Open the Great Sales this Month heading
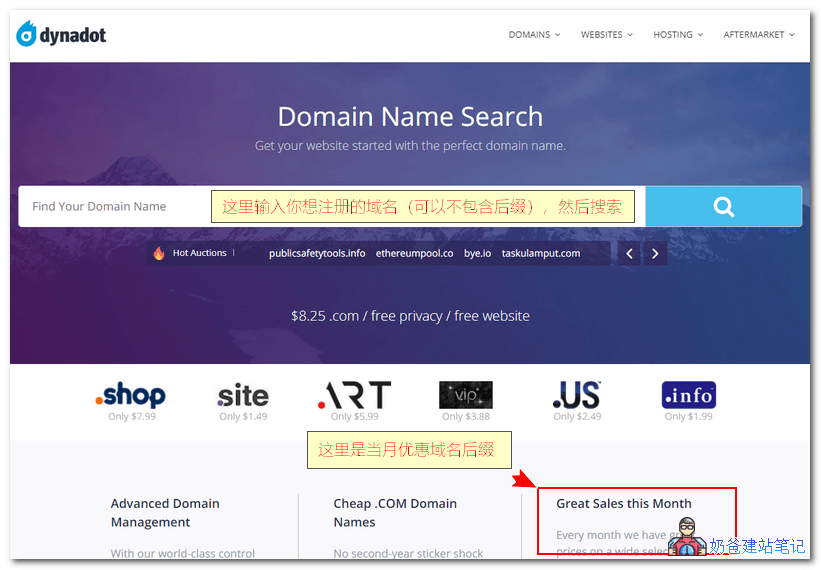This screenshot has height=570, width=821. (623, 504)
